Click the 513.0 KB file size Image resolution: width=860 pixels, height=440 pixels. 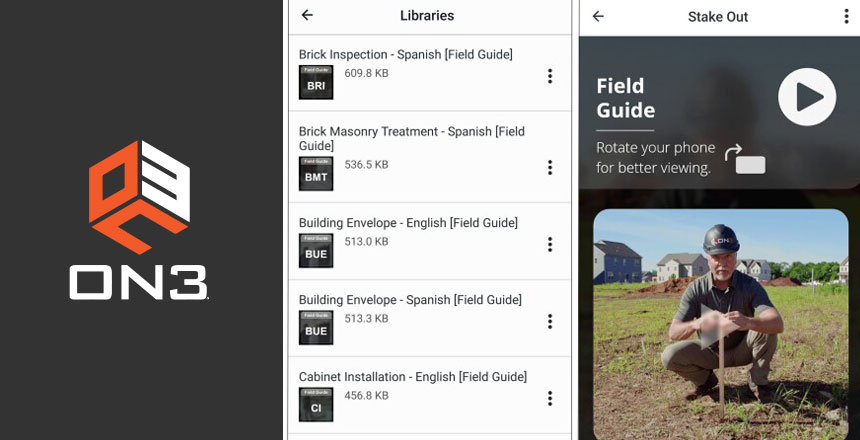click(x=366, y=241)
